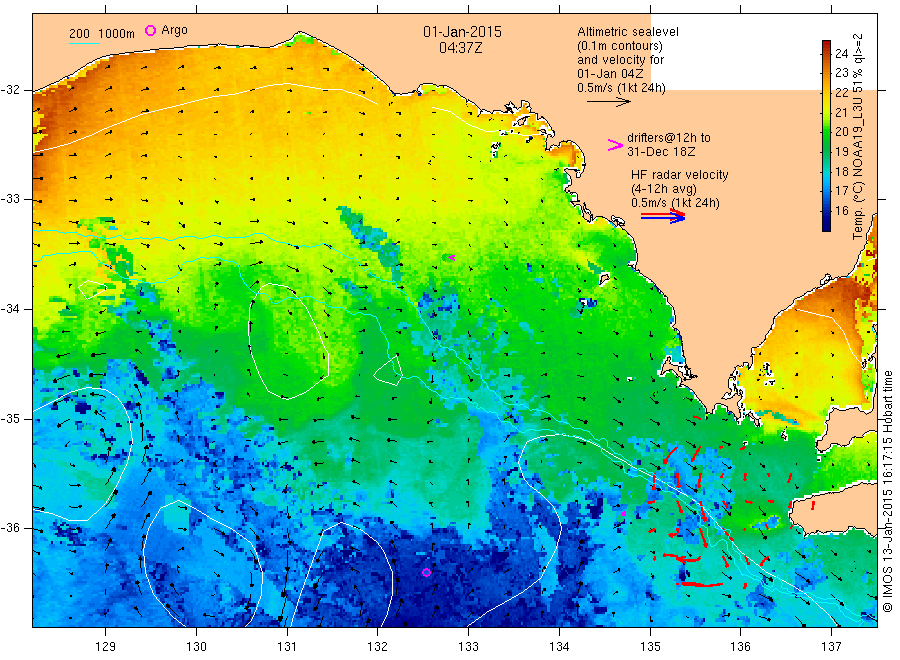Click the red-blue HF radar velocity arrow
The height and width of the screenshot is (660, 900).
[663, 216]
